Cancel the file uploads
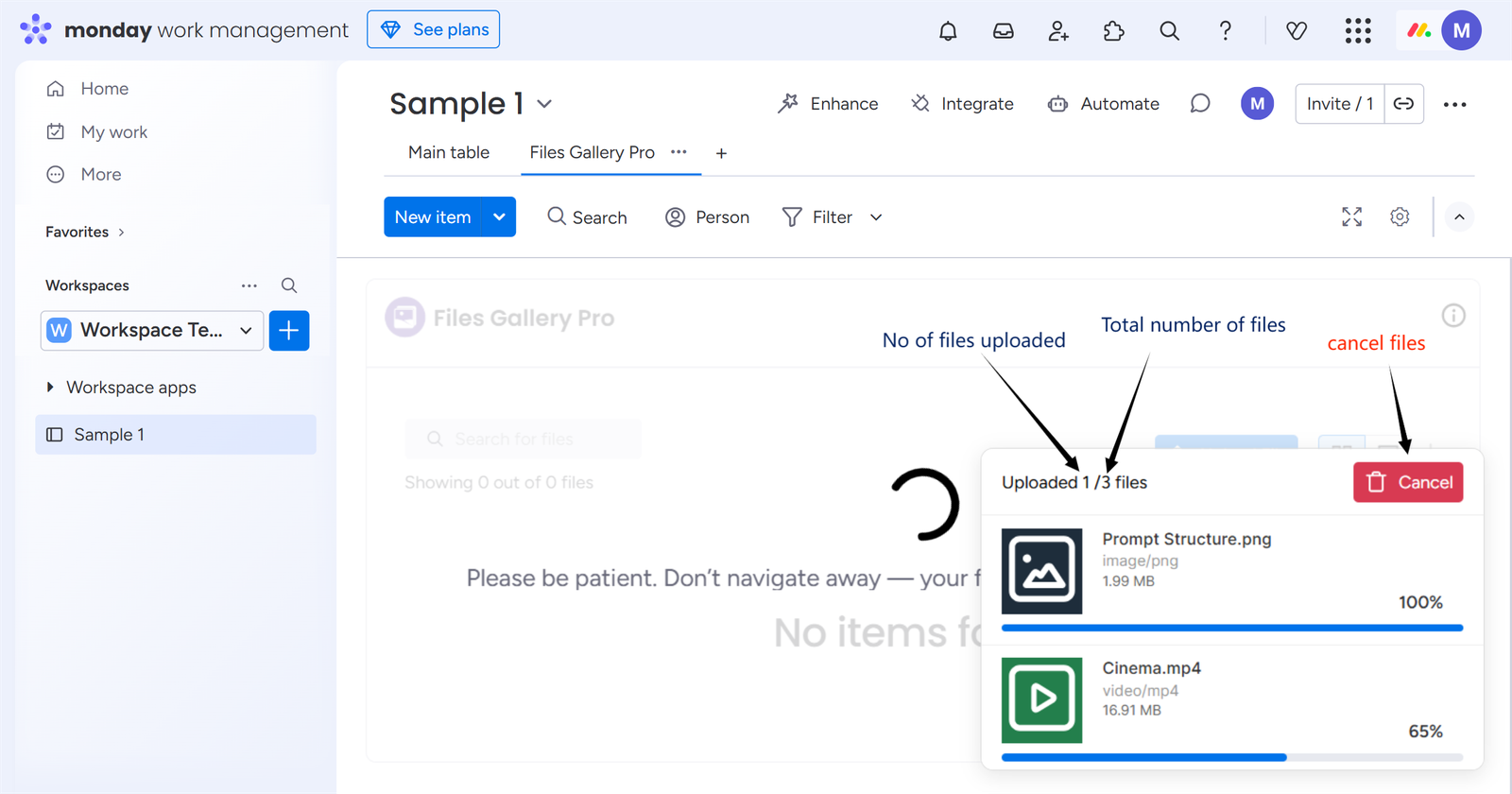Image resolution: width=1512 pixels, height=794 pixels. point(1408,482)
